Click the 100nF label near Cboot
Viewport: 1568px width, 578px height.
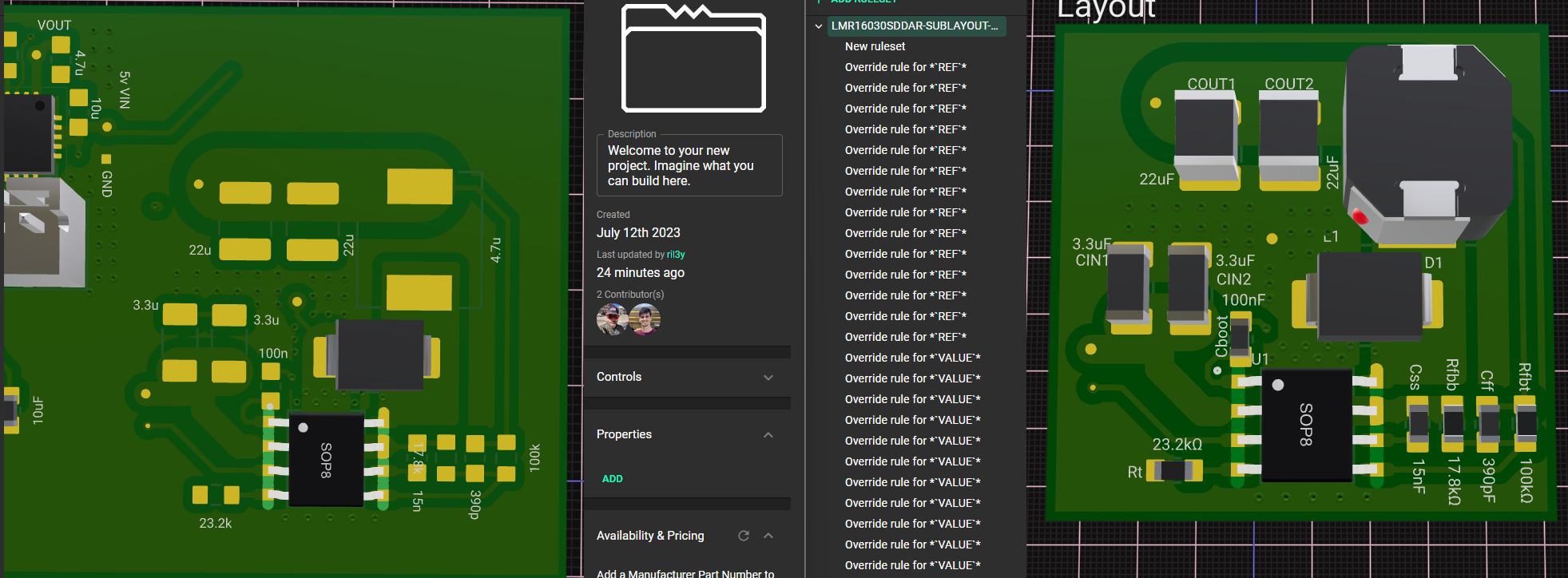[x=1244, y=300]
